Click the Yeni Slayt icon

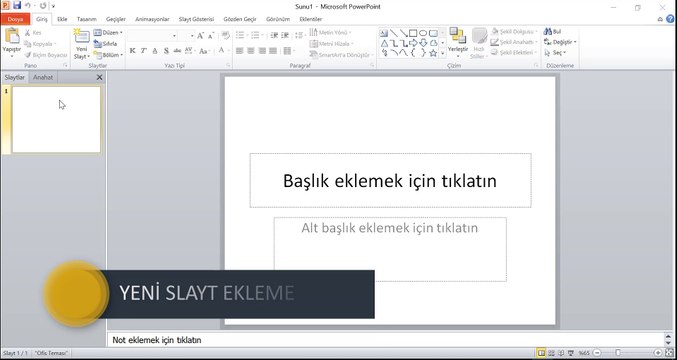pos(81,36)
